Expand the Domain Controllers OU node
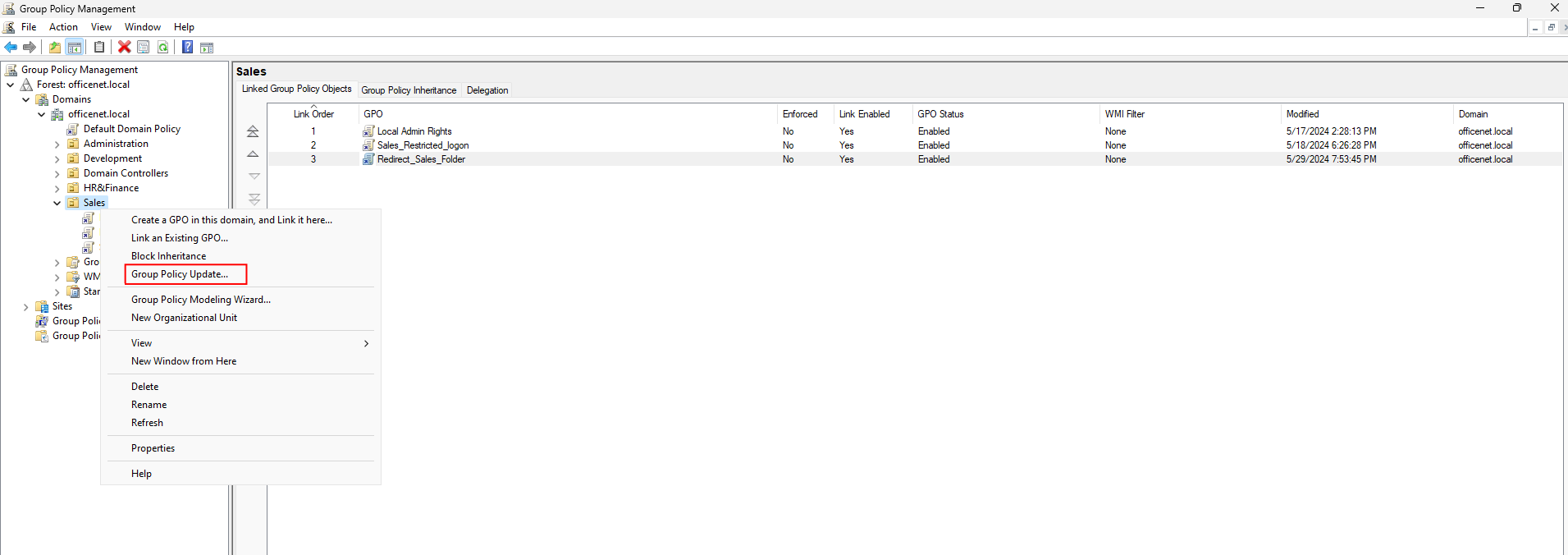1568x555 pixels. point(57,174)
